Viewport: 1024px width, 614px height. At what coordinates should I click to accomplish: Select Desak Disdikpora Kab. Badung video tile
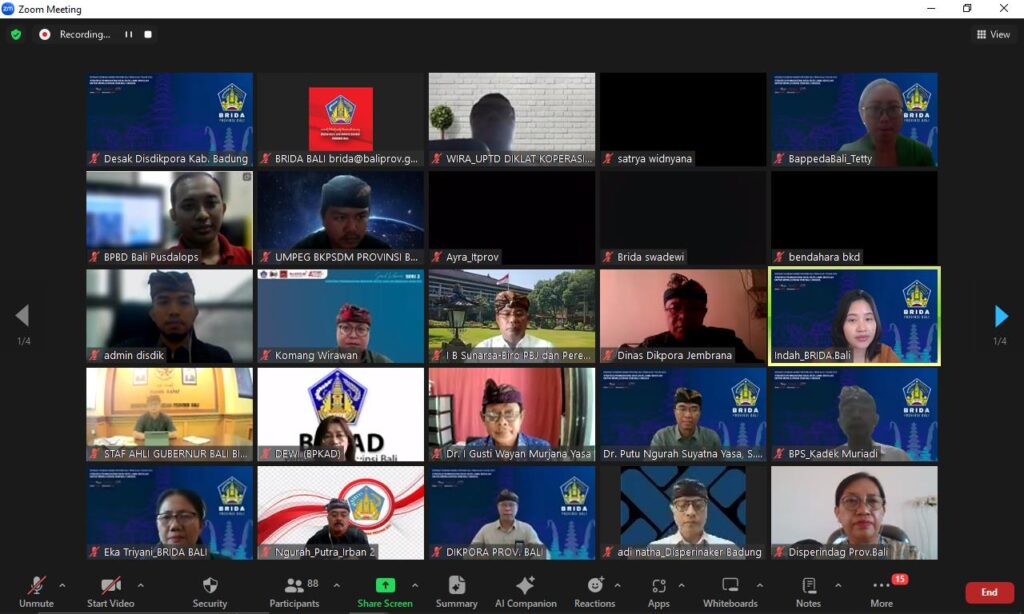[170, 120]
